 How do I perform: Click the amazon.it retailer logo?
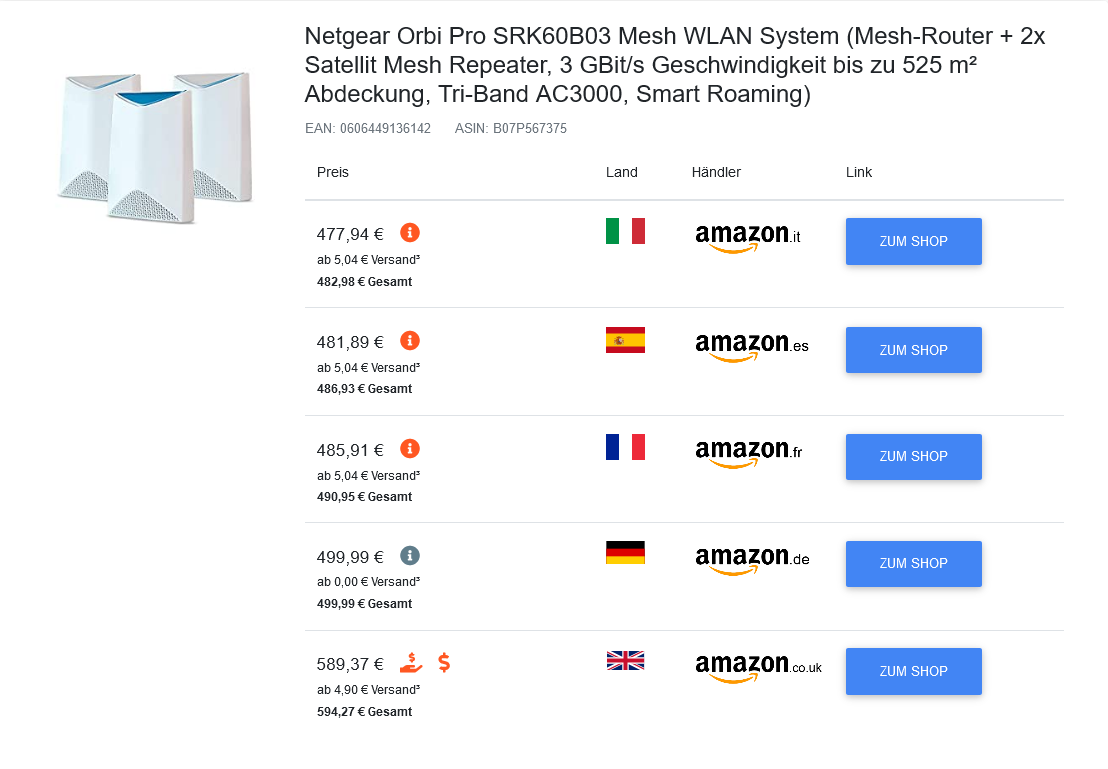tap(748, 238)
